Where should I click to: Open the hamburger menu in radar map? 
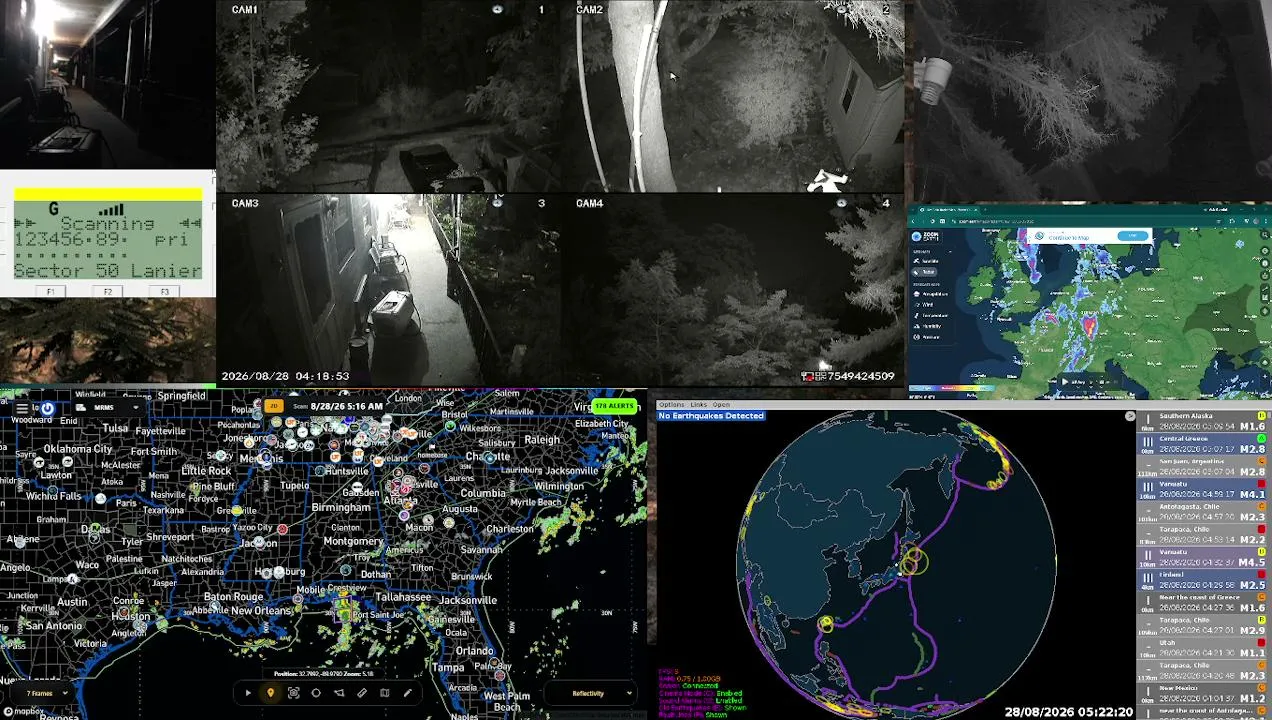point(22,408)
